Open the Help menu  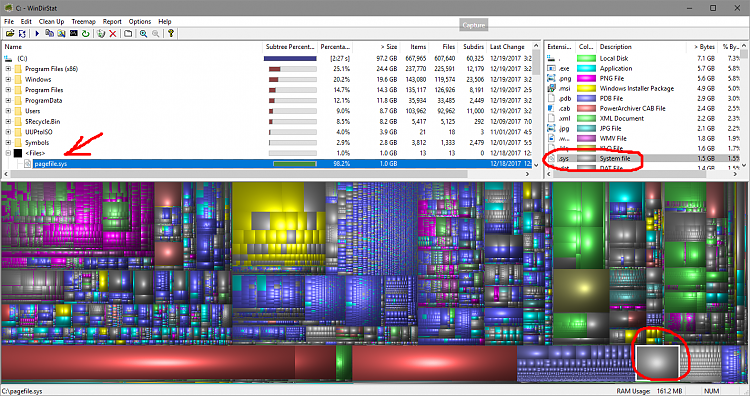pos(165,22)
